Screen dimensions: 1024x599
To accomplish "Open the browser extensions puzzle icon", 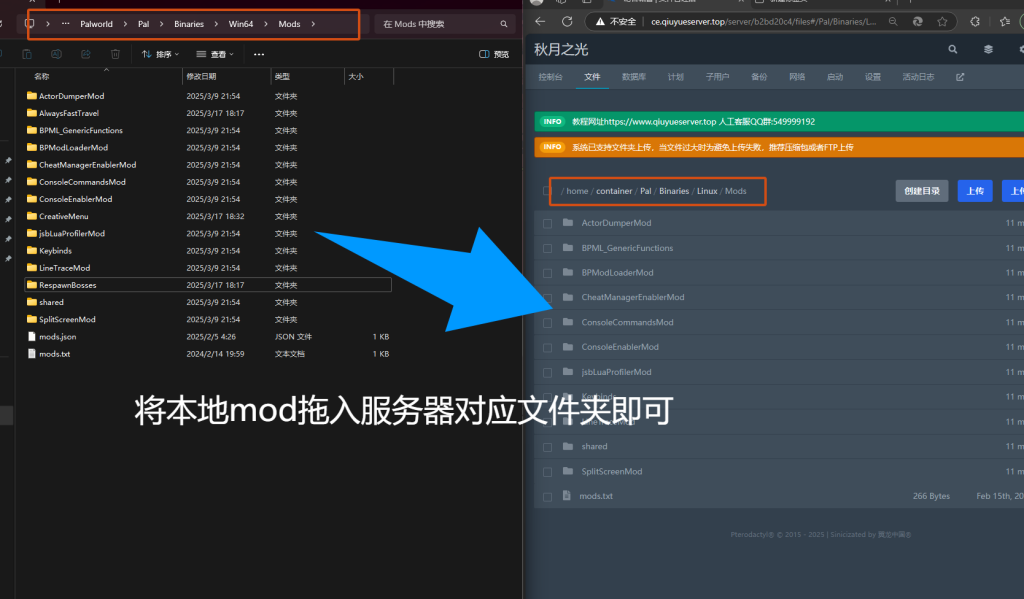I will pos(974,21).
